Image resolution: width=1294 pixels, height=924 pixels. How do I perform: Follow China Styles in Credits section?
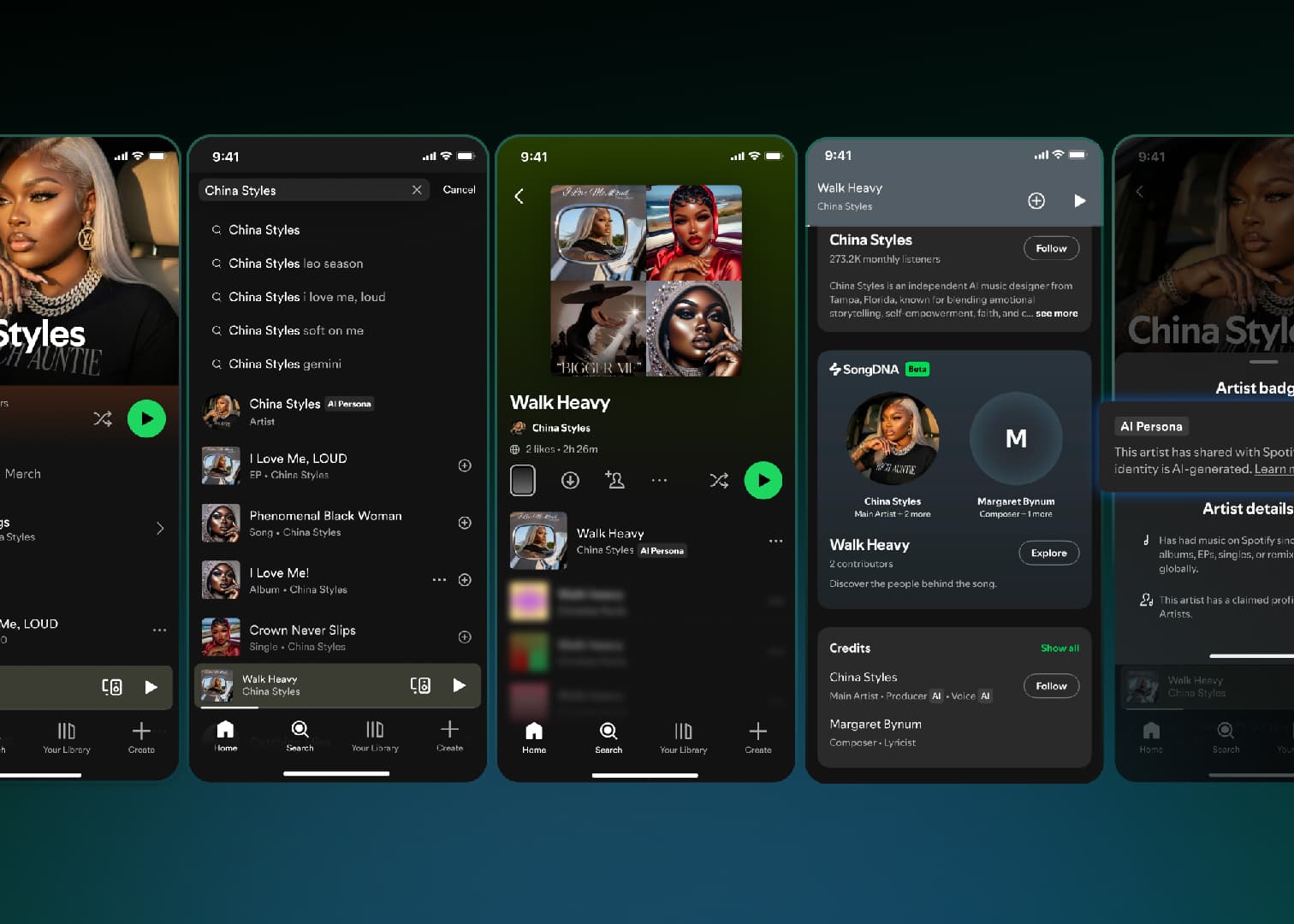click(x=1051, y=685)
